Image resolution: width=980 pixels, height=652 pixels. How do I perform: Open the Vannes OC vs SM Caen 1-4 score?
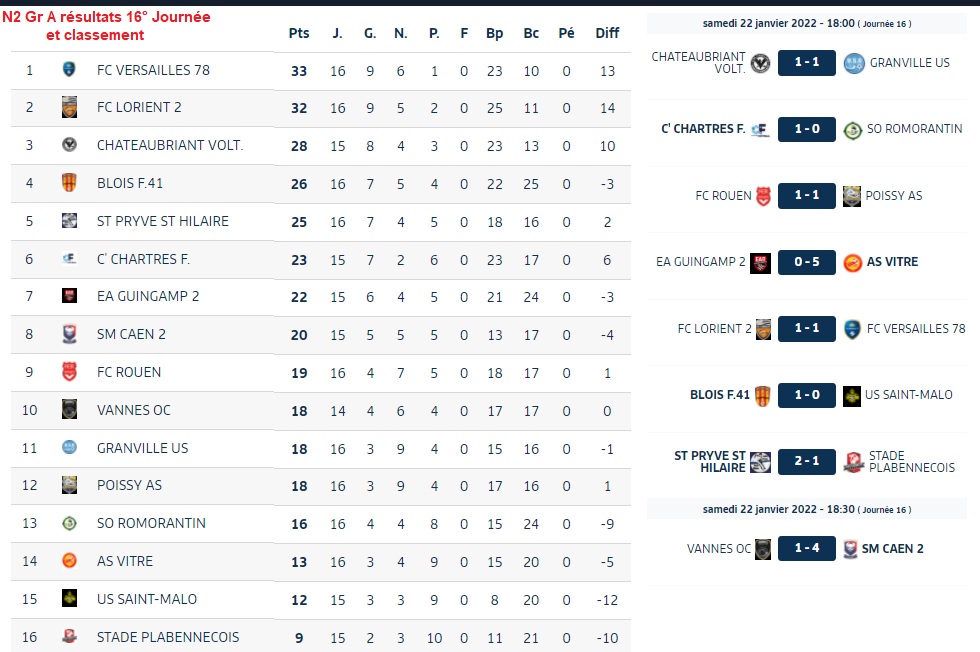coord(807,548)
